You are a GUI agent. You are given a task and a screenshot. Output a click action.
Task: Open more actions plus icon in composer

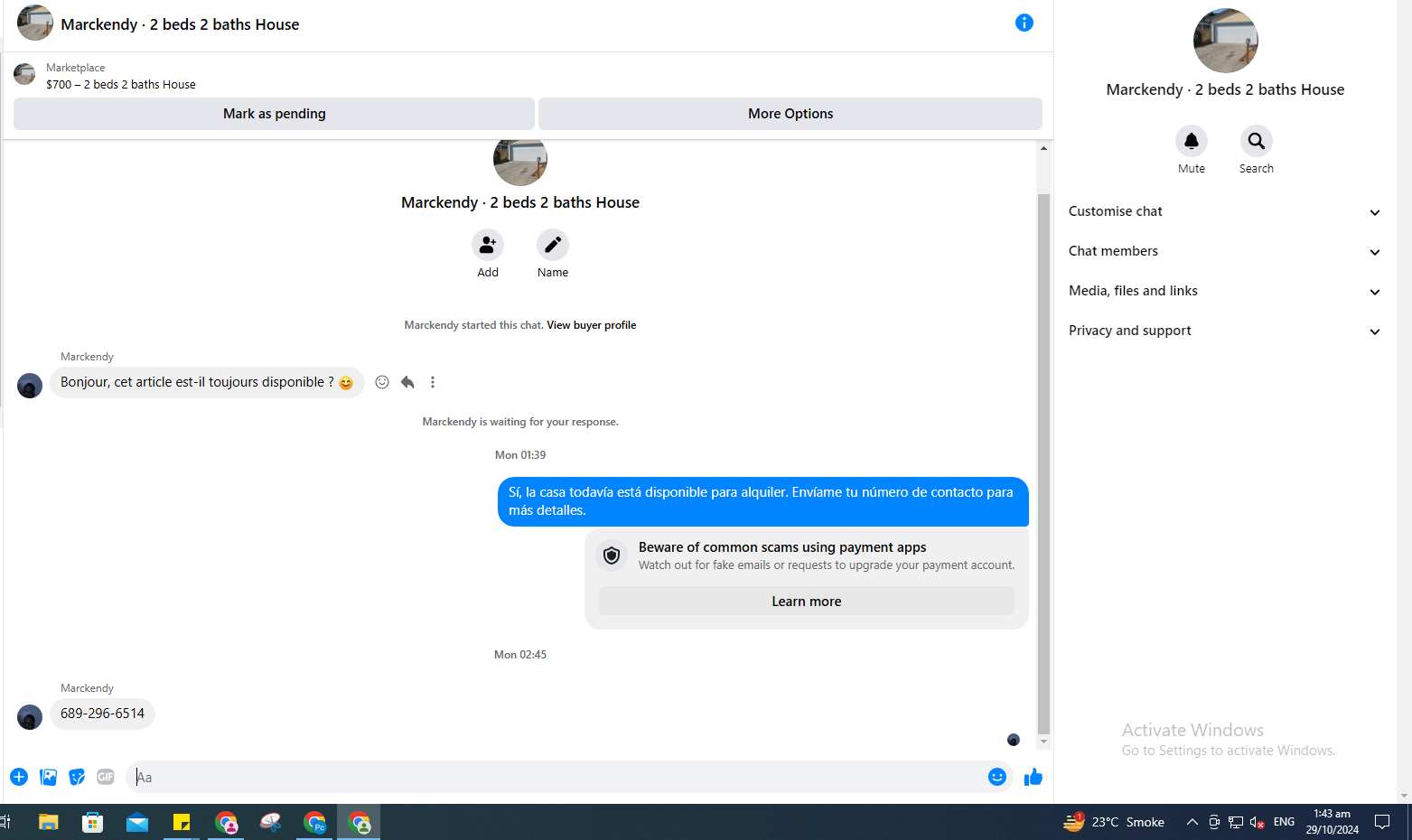pos(19,777)
